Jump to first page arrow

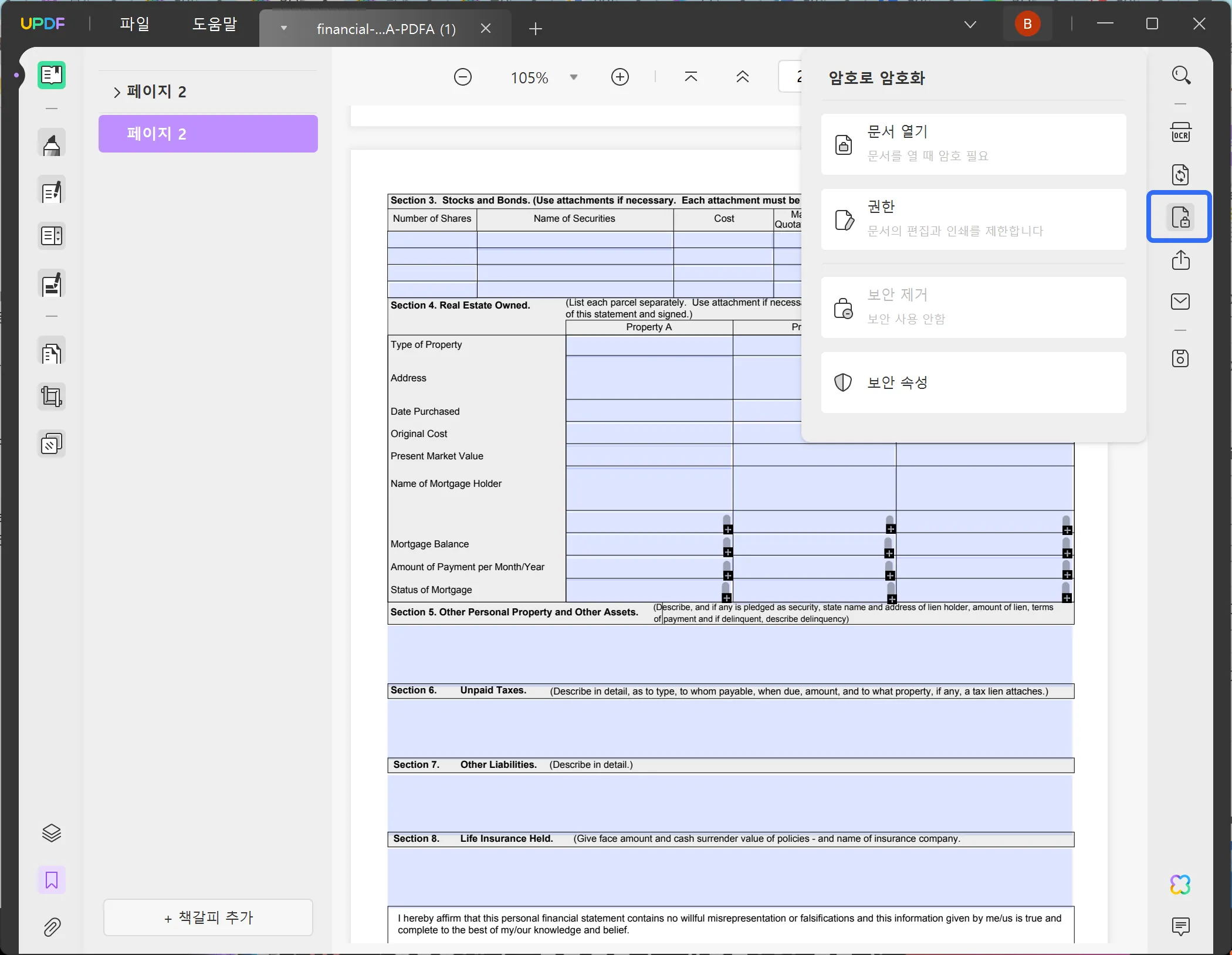(x=691, y=77)
